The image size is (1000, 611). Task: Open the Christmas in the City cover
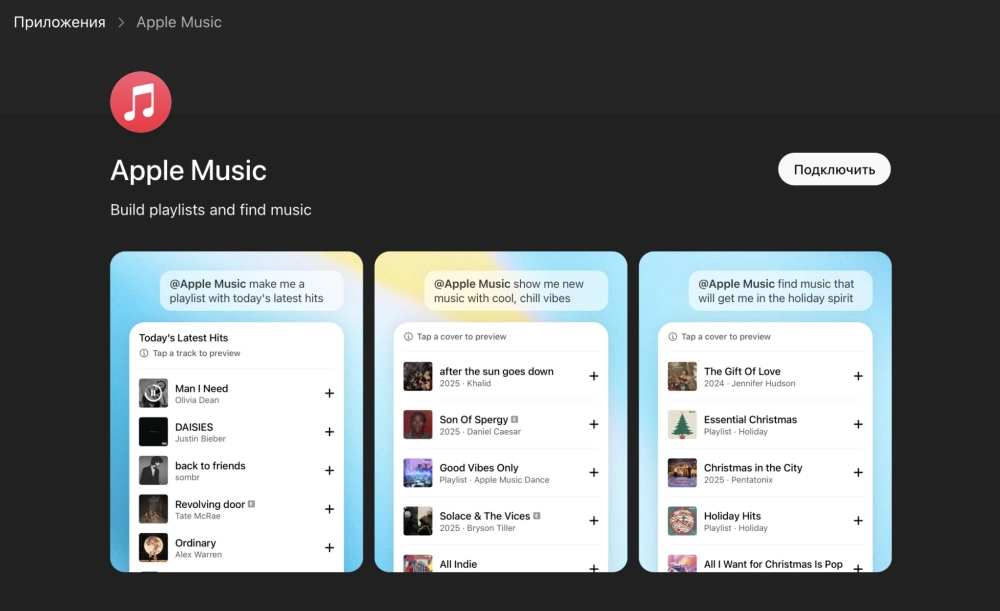[x=682, y=473]
